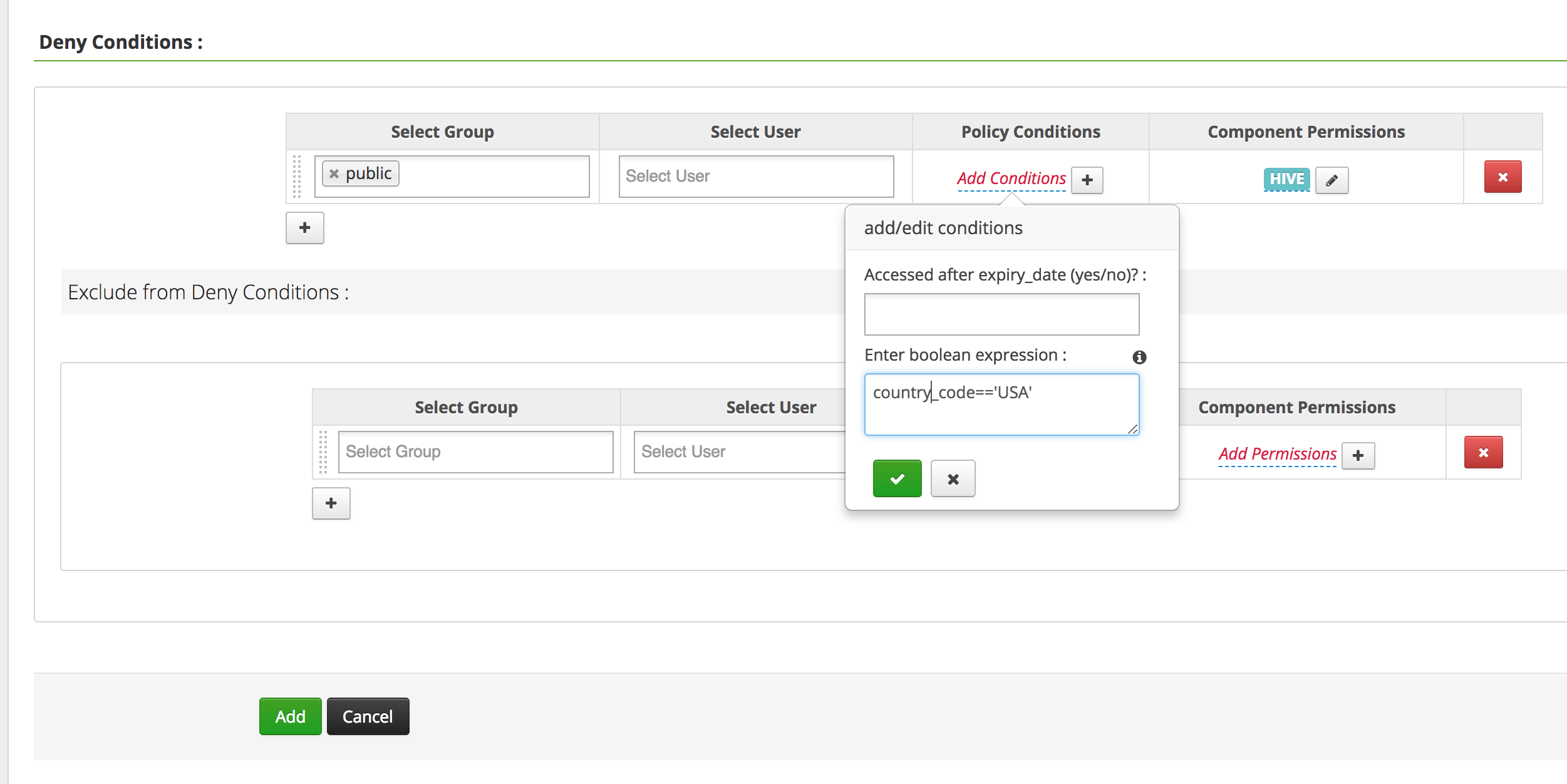
Task: Dismiss conditions popup with X button
Action: point(952,479)
